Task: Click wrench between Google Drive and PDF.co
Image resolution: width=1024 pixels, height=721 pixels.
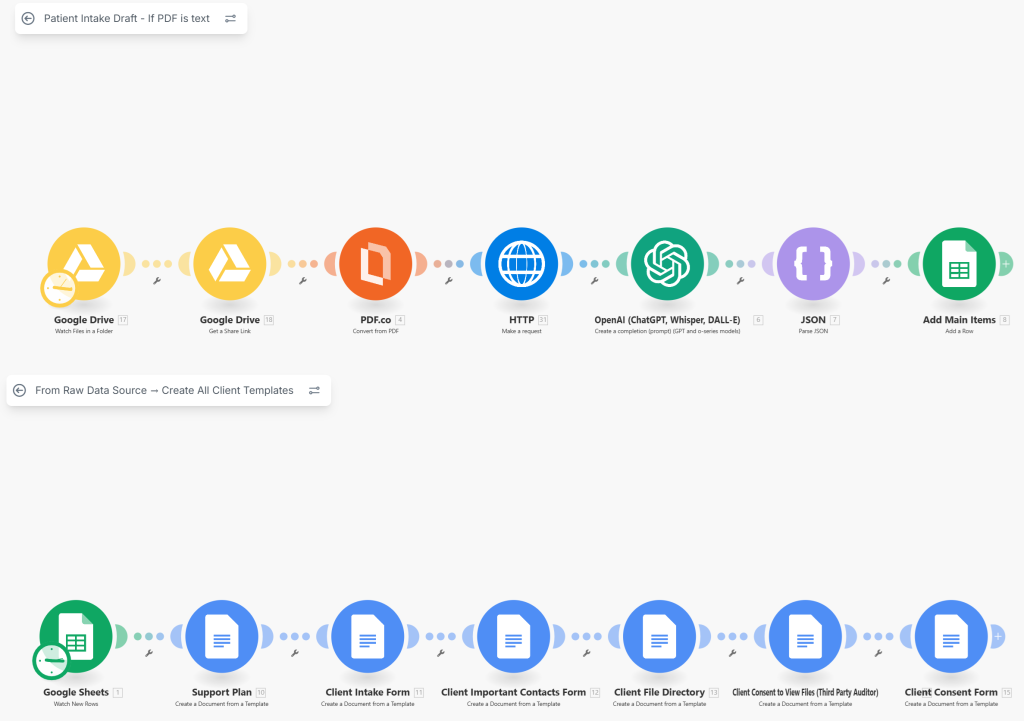Action: pyautogui.click(x=303, y=281)
